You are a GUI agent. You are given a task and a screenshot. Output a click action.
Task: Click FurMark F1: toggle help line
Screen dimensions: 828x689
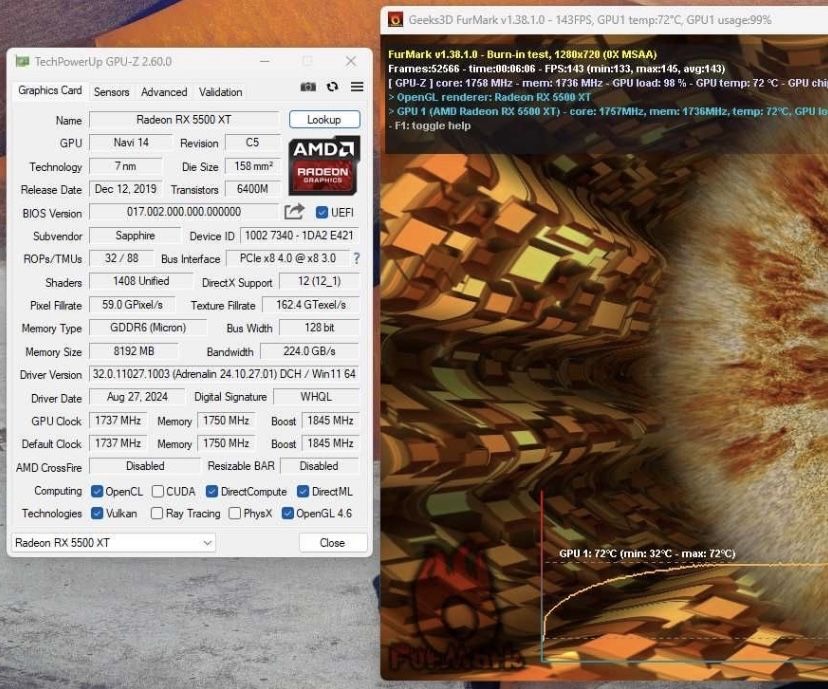[429, 126]
